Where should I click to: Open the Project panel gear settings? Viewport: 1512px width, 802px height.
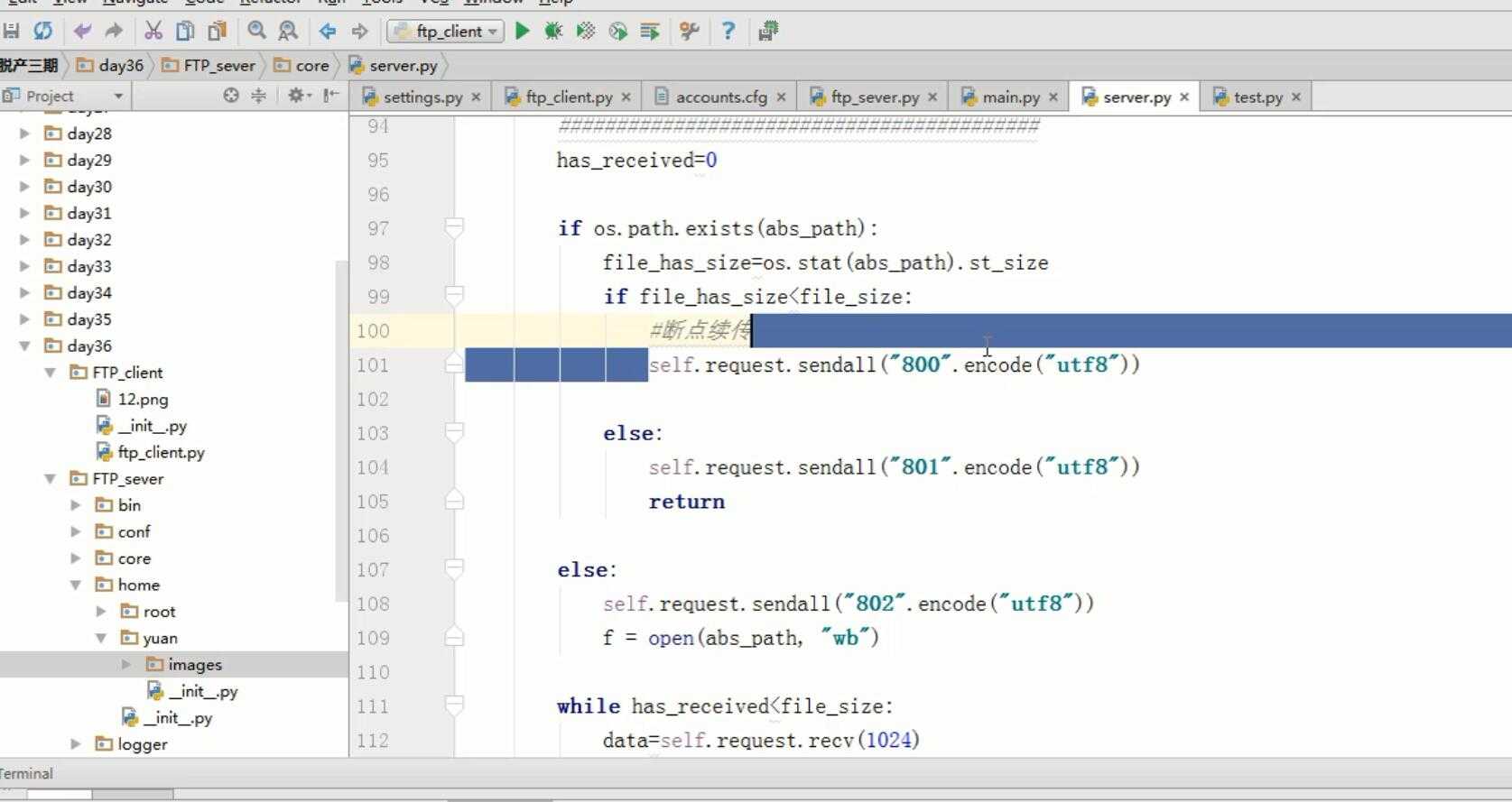click(x=298, y=96)
